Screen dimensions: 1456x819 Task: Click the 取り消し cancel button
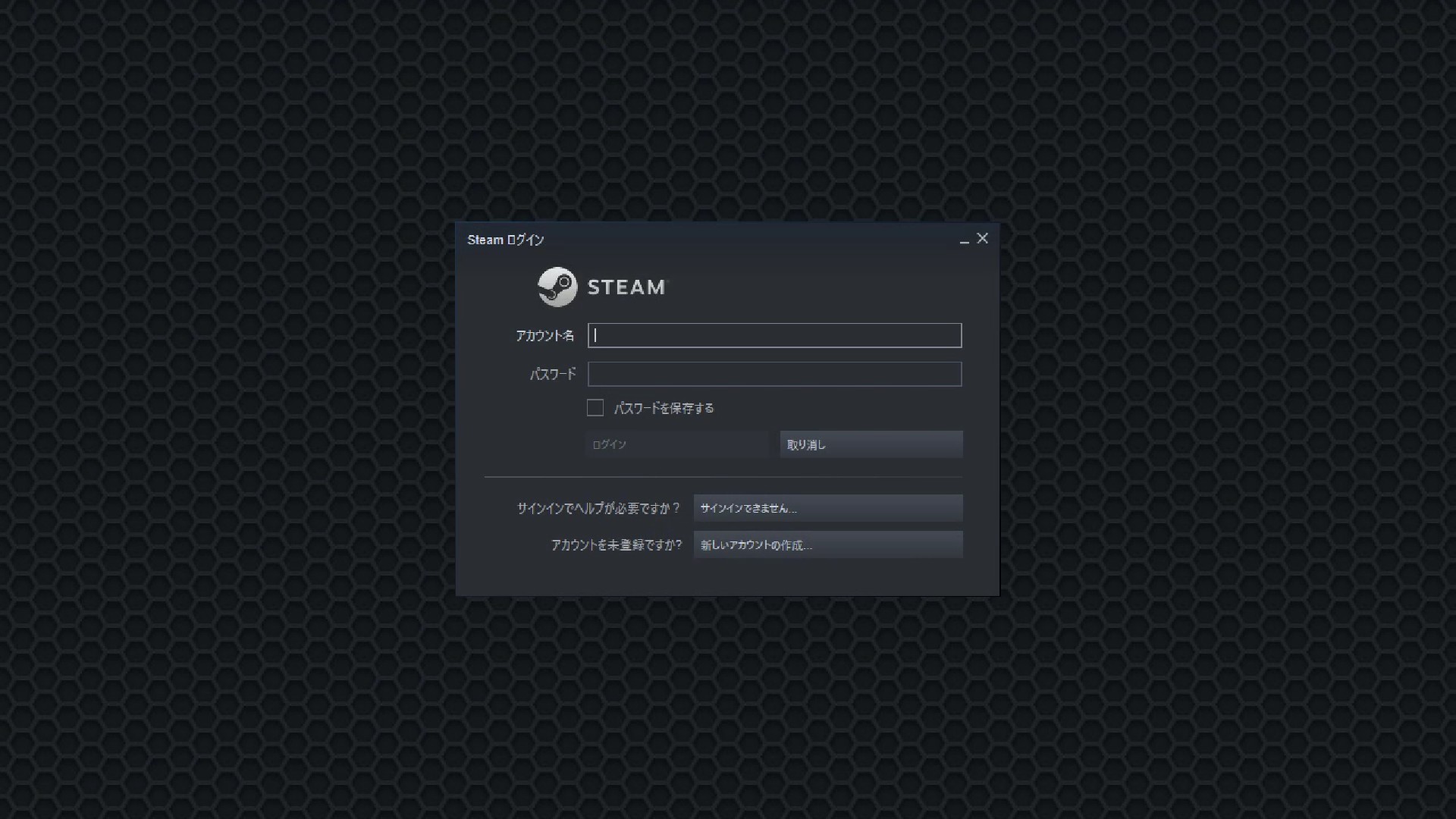(x=871, y=444)
